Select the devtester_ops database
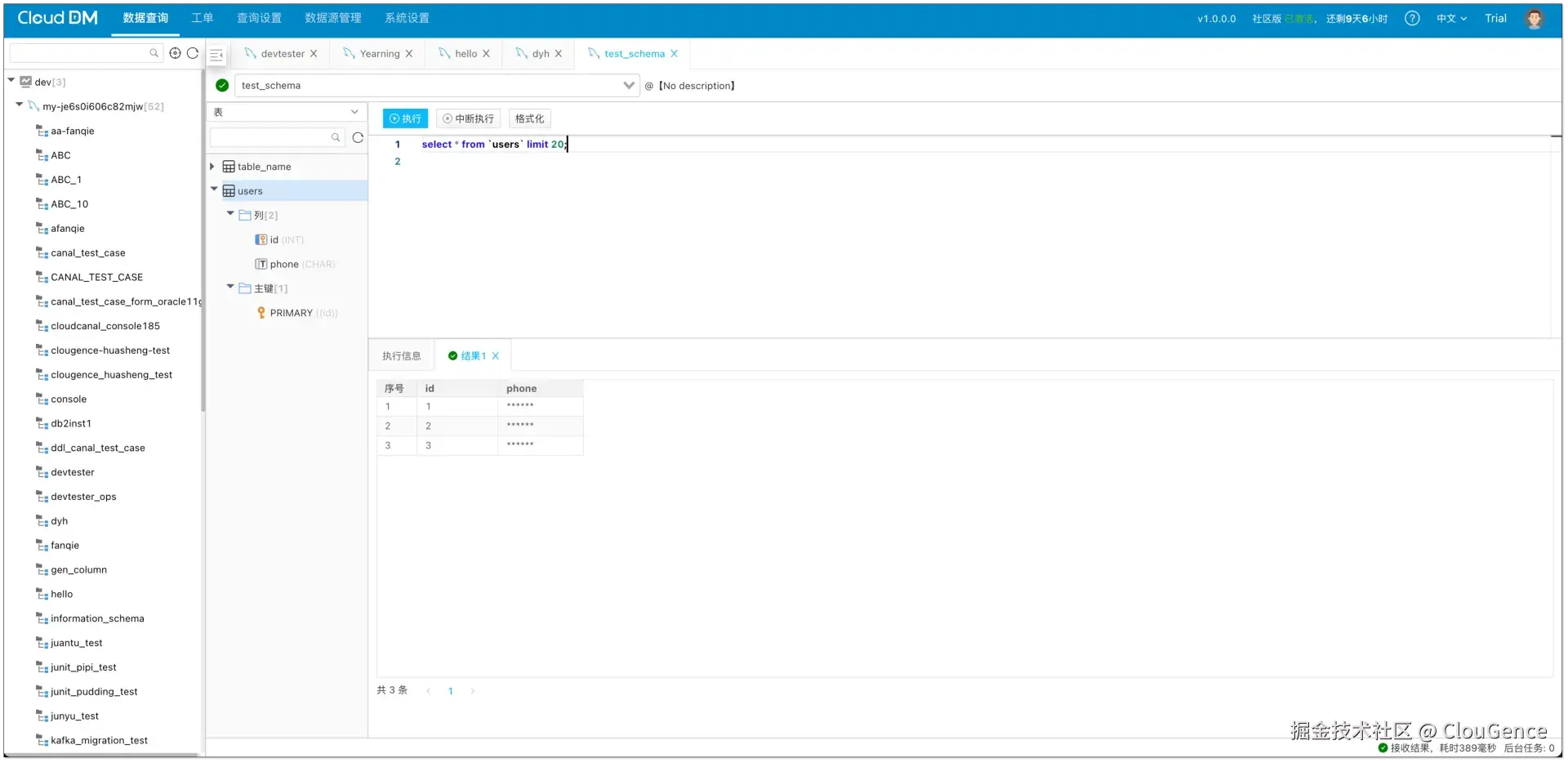Viewport: 1568px width, 763px height. click(83, 497)
